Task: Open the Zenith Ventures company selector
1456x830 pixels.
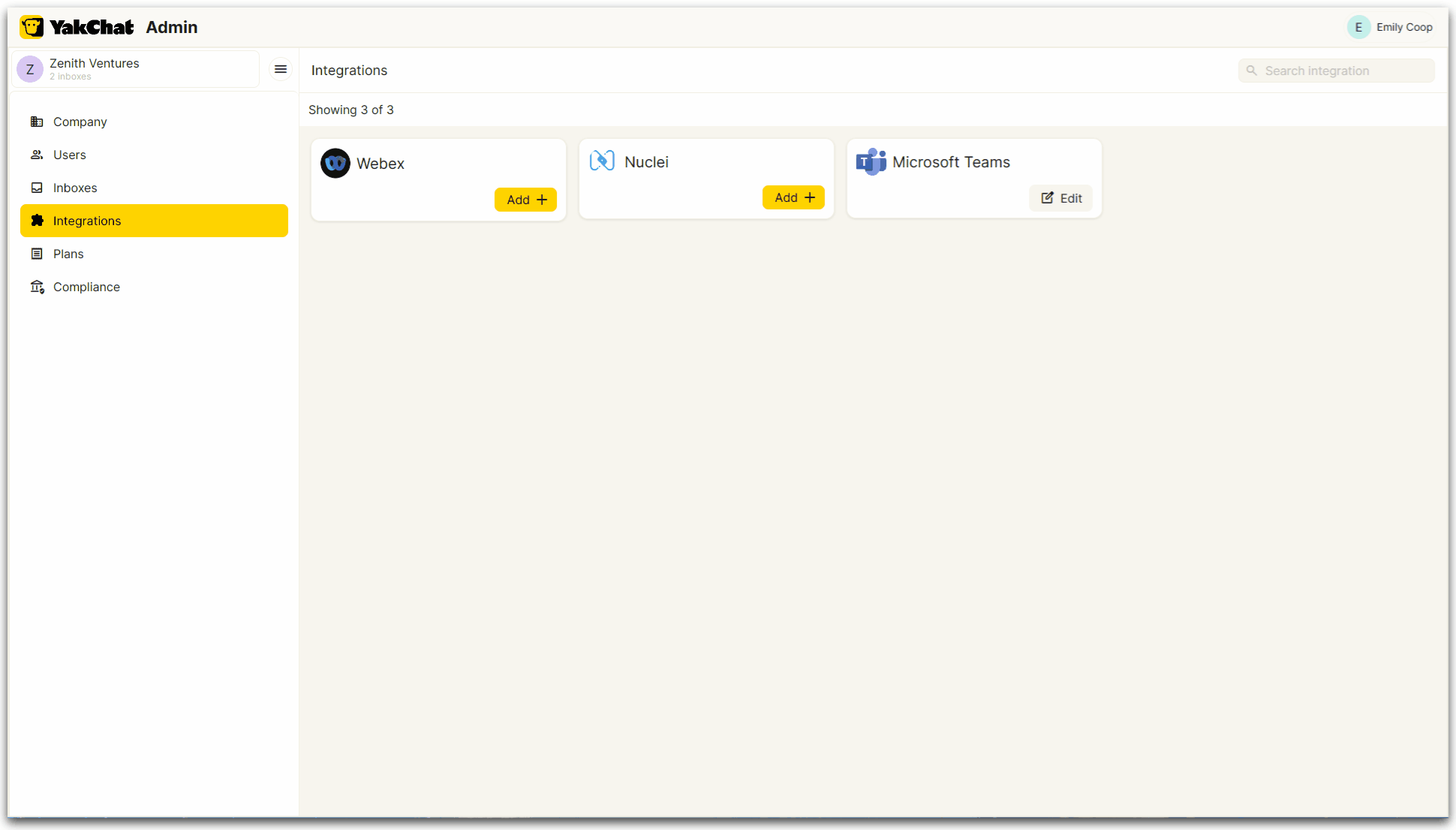Action: pyautogui.click(x=135, y=69)
